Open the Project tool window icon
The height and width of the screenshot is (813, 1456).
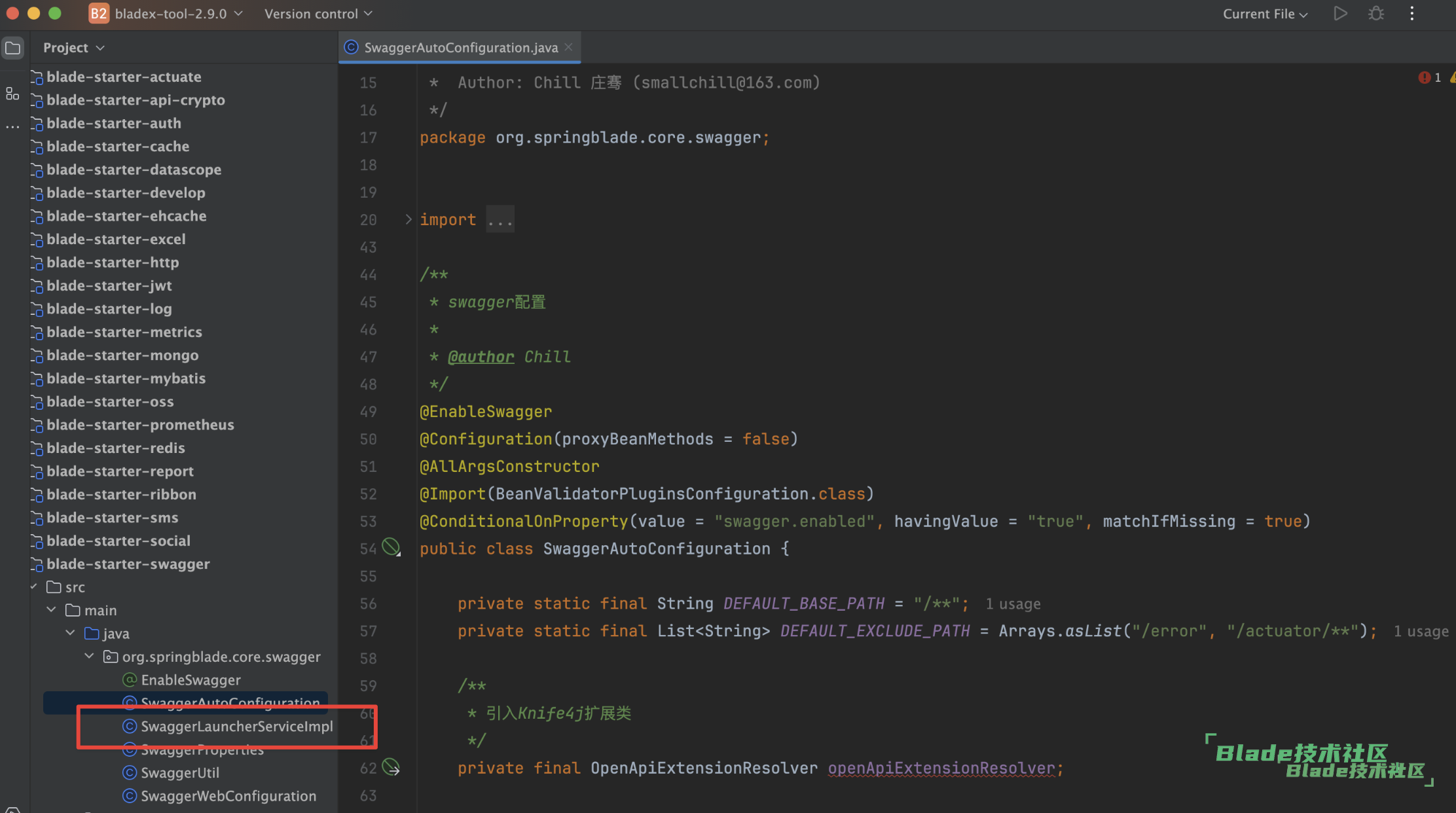[12, 48]
